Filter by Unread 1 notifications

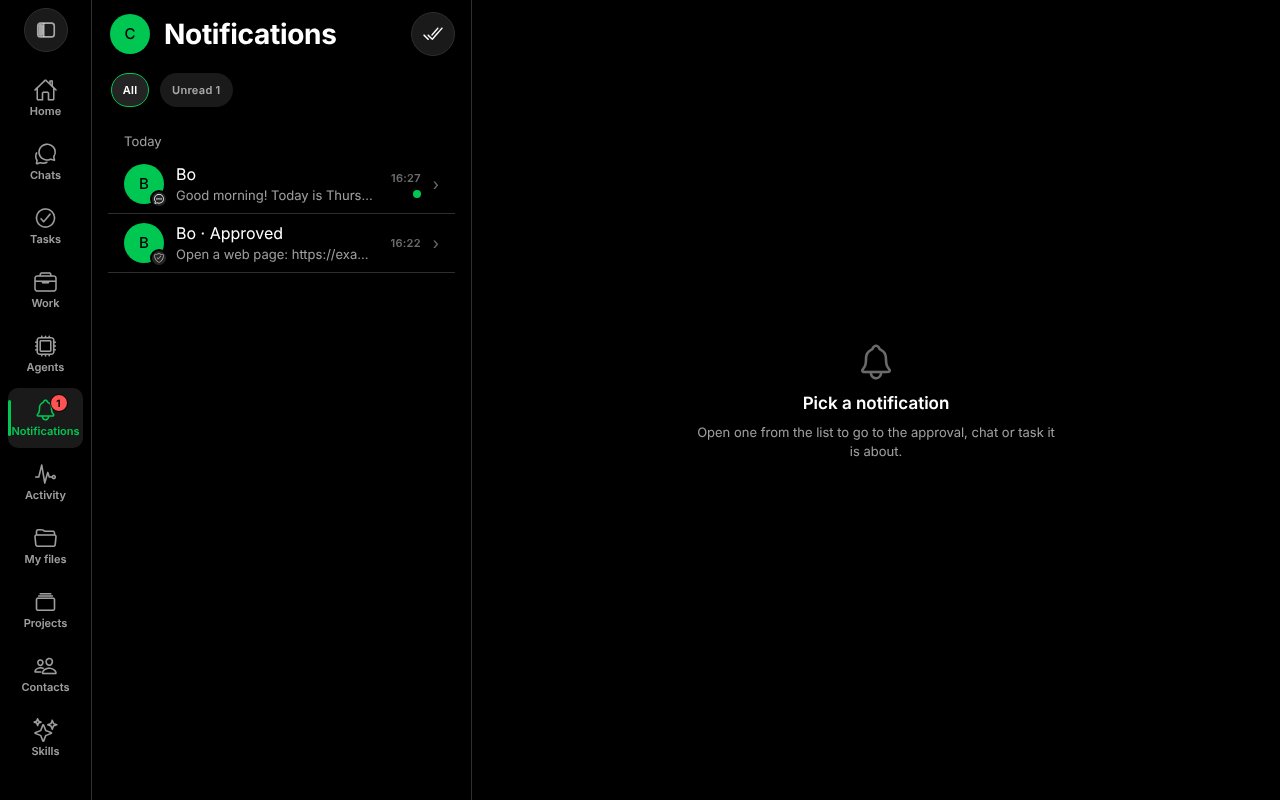coord(196,90)
